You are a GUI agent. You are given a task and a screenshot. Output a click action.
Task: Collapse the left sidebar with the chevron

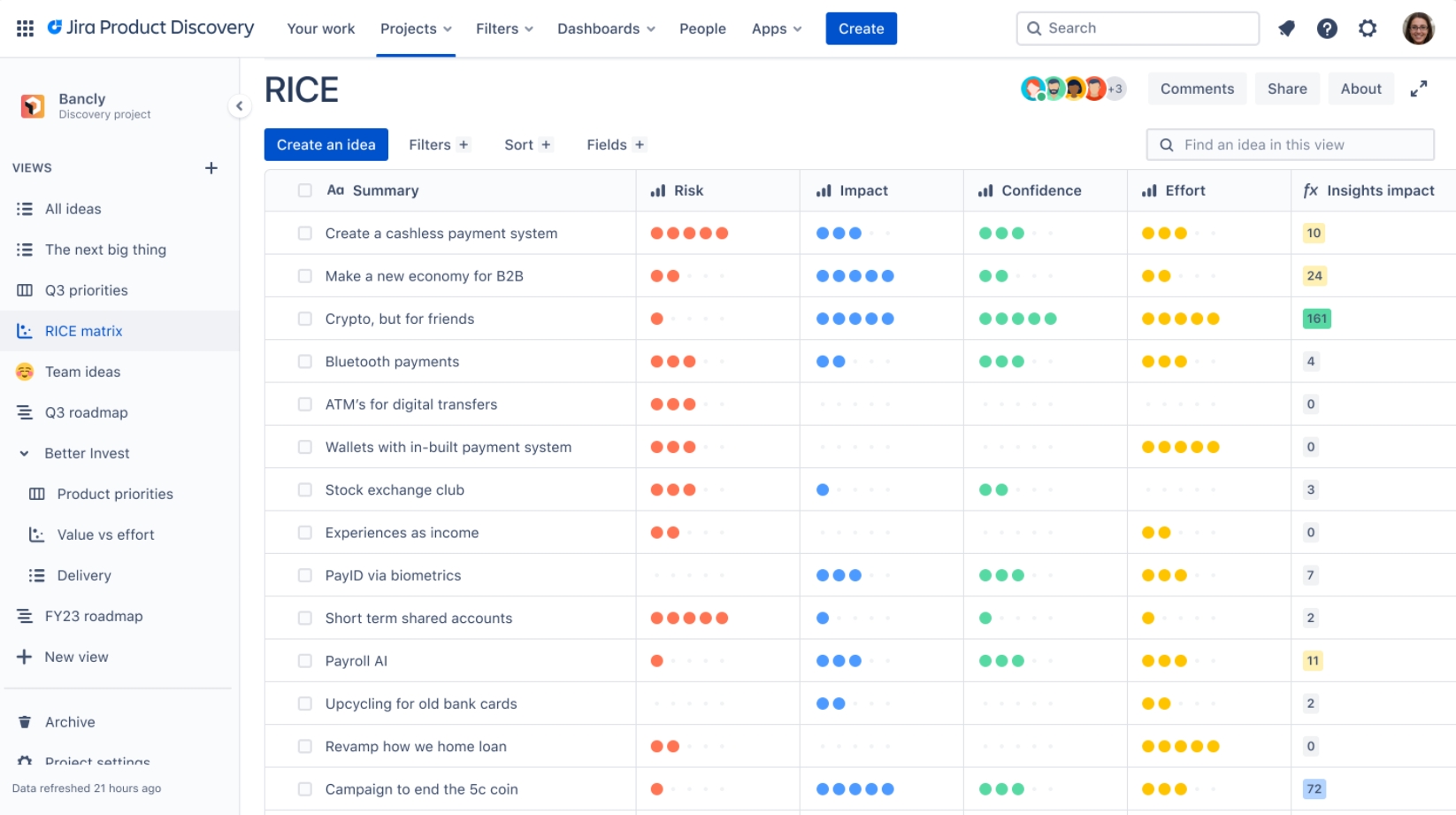[x=240, y=105]
